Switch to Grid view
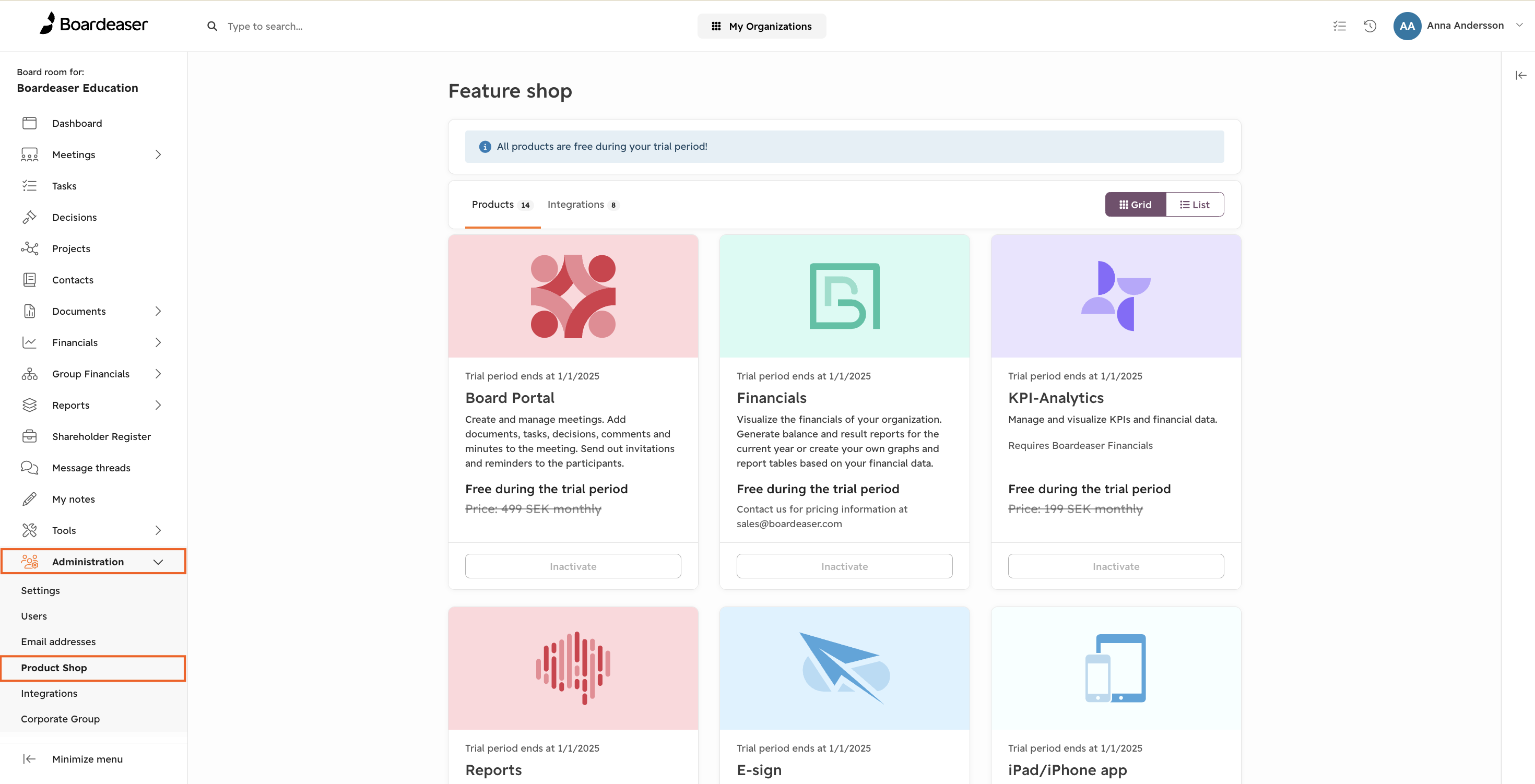Screen dimensions: 1535x784 coord(1135,204)
